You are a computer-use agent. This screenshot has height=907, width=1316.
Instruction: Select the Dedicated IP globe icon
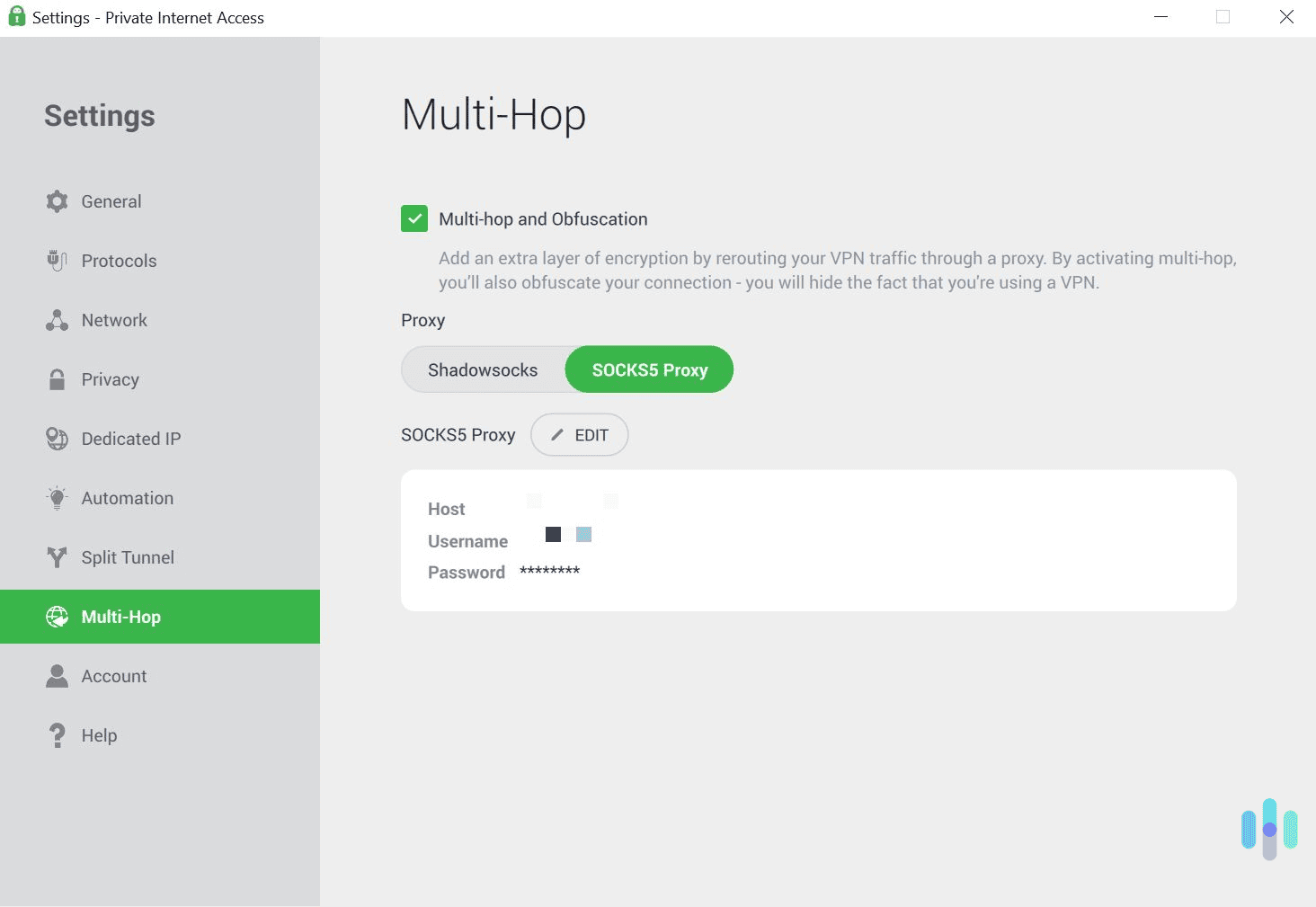tap(57, 439)
